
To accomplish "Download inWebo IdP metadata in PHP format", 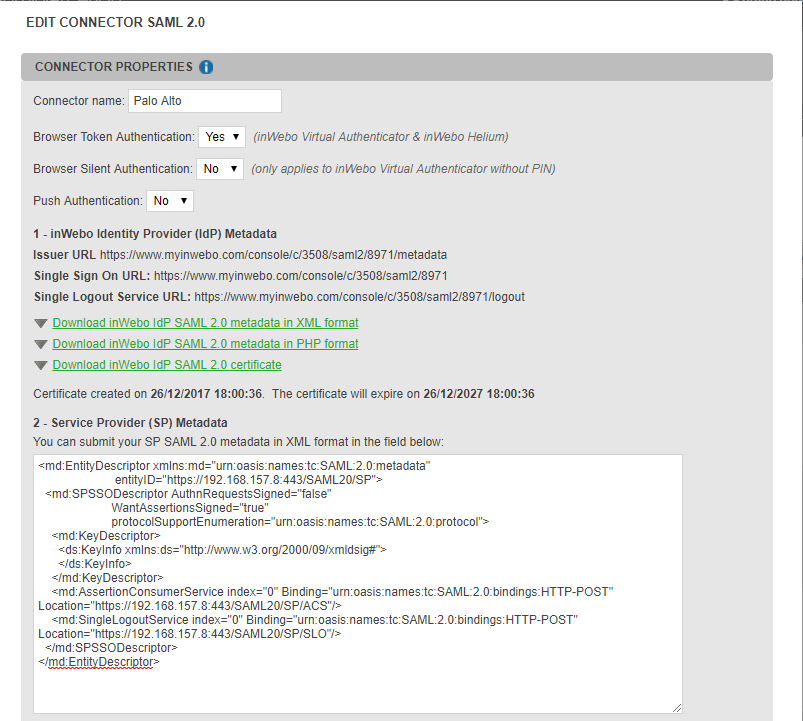I will click(205, 344).
